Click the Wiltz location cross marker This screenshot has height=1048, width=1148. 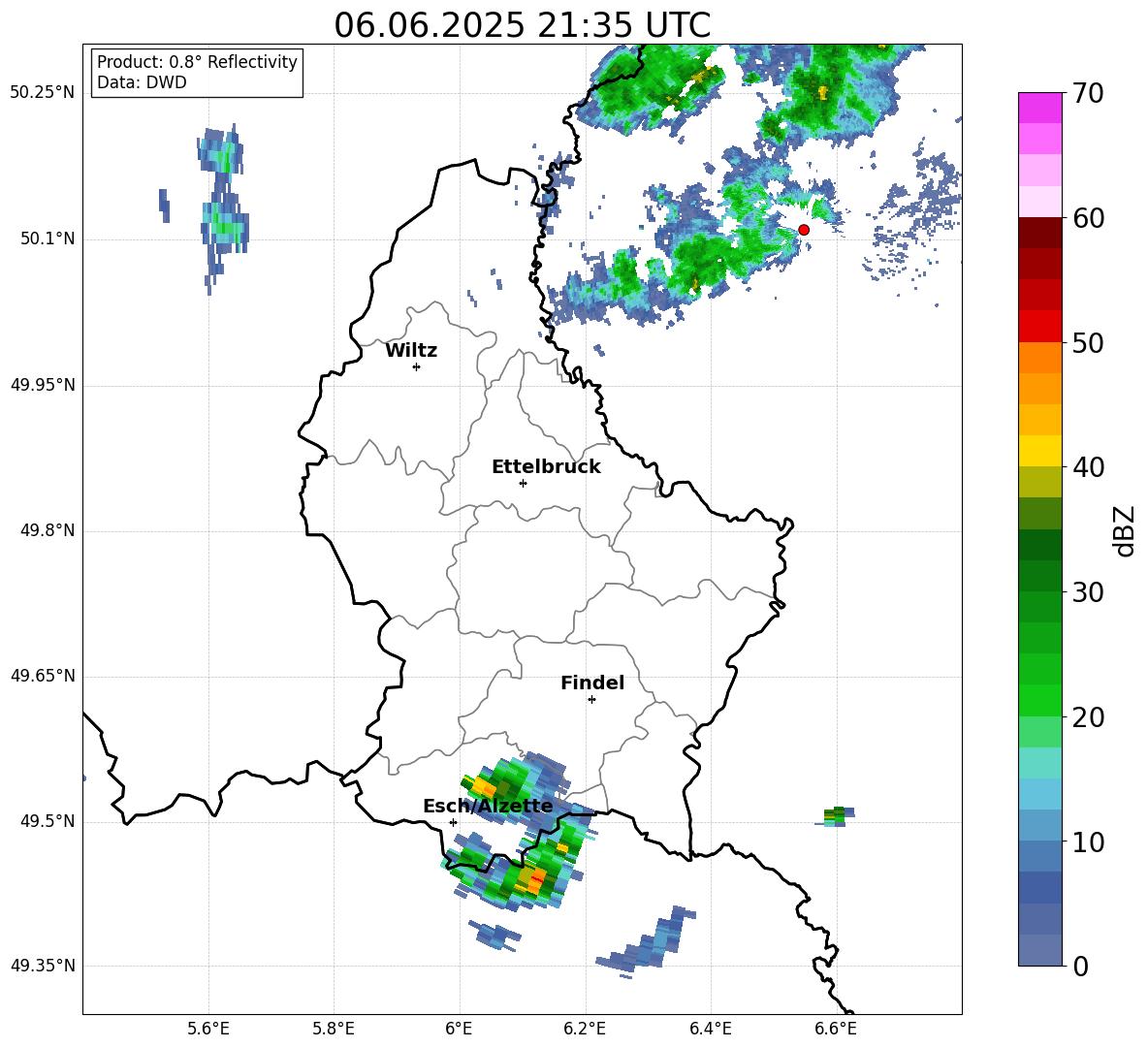point(417,366)
